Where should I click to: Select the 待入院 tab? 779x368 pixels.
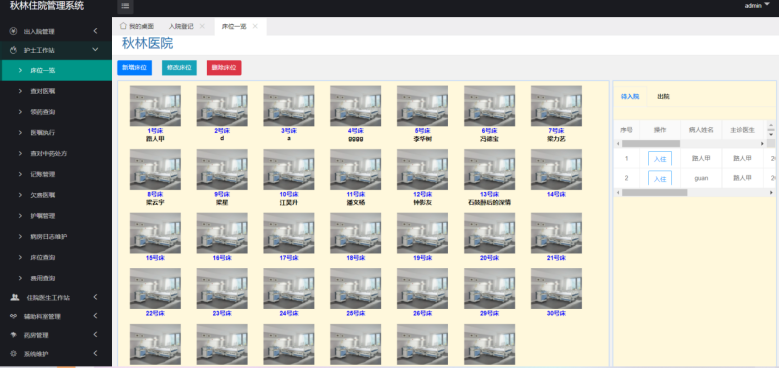pyautogui.click(x=630, y=96)
